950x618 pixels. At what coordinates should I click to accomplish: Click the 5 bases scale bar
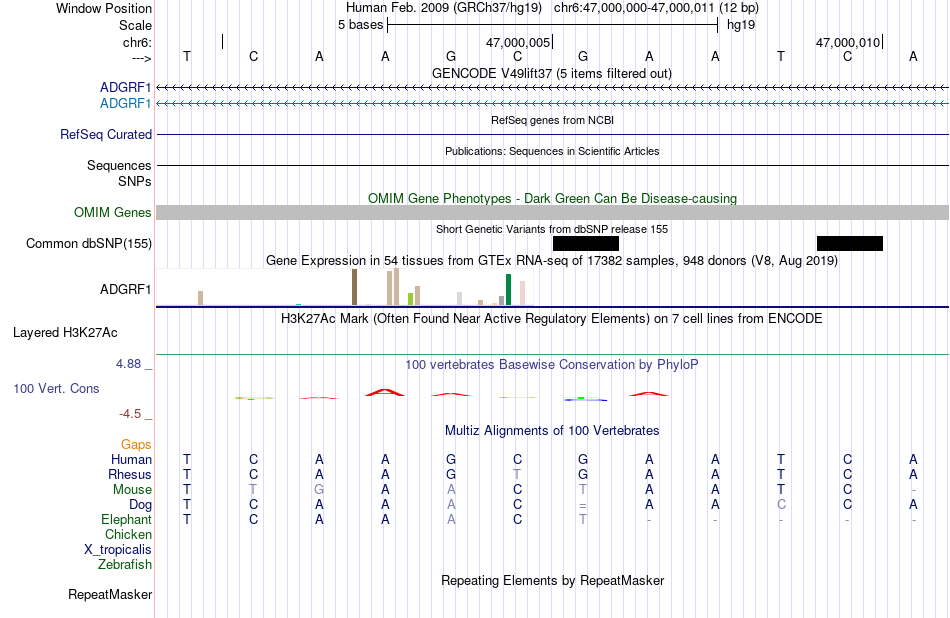(x=553, y=25)
